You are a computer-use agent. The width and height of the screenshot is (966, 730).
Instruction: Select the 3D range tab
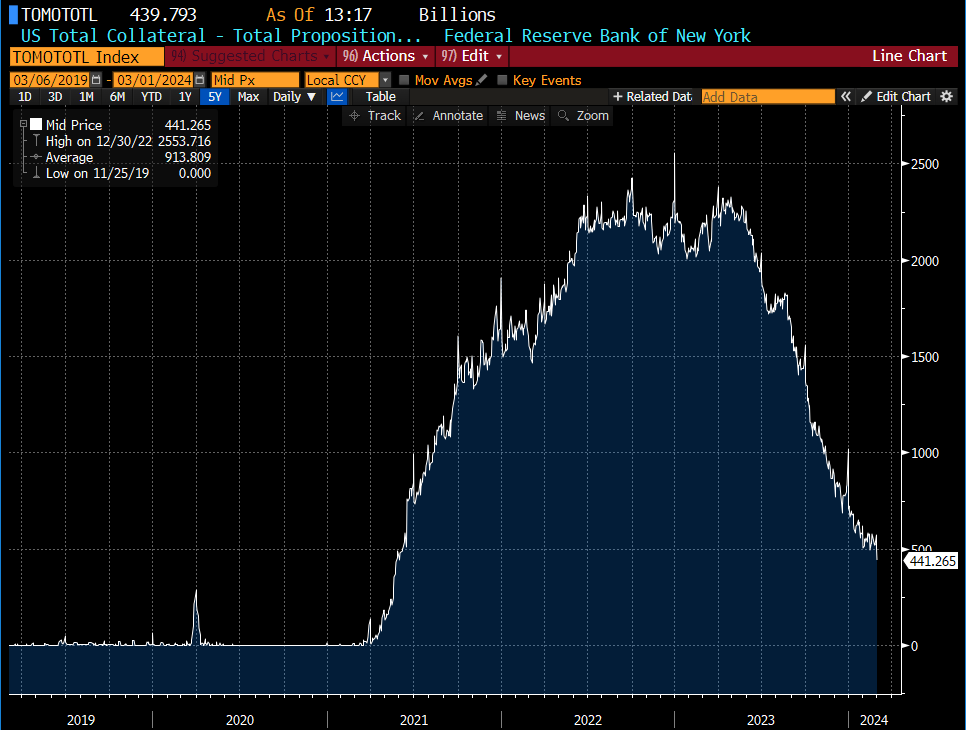click(55, 97)
